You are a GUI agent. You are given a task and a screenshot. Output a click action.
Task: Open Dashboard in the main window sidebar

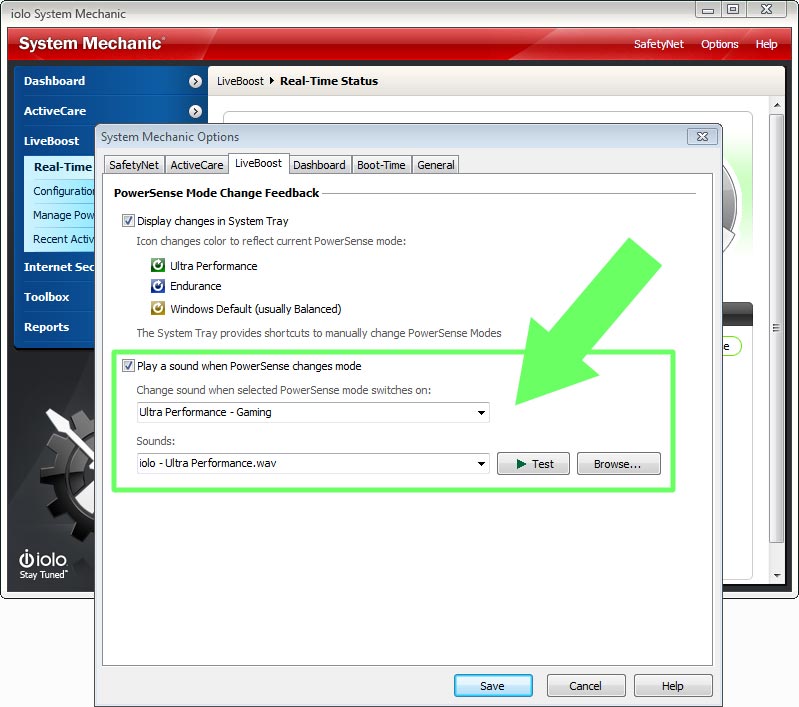coord(54,81)
